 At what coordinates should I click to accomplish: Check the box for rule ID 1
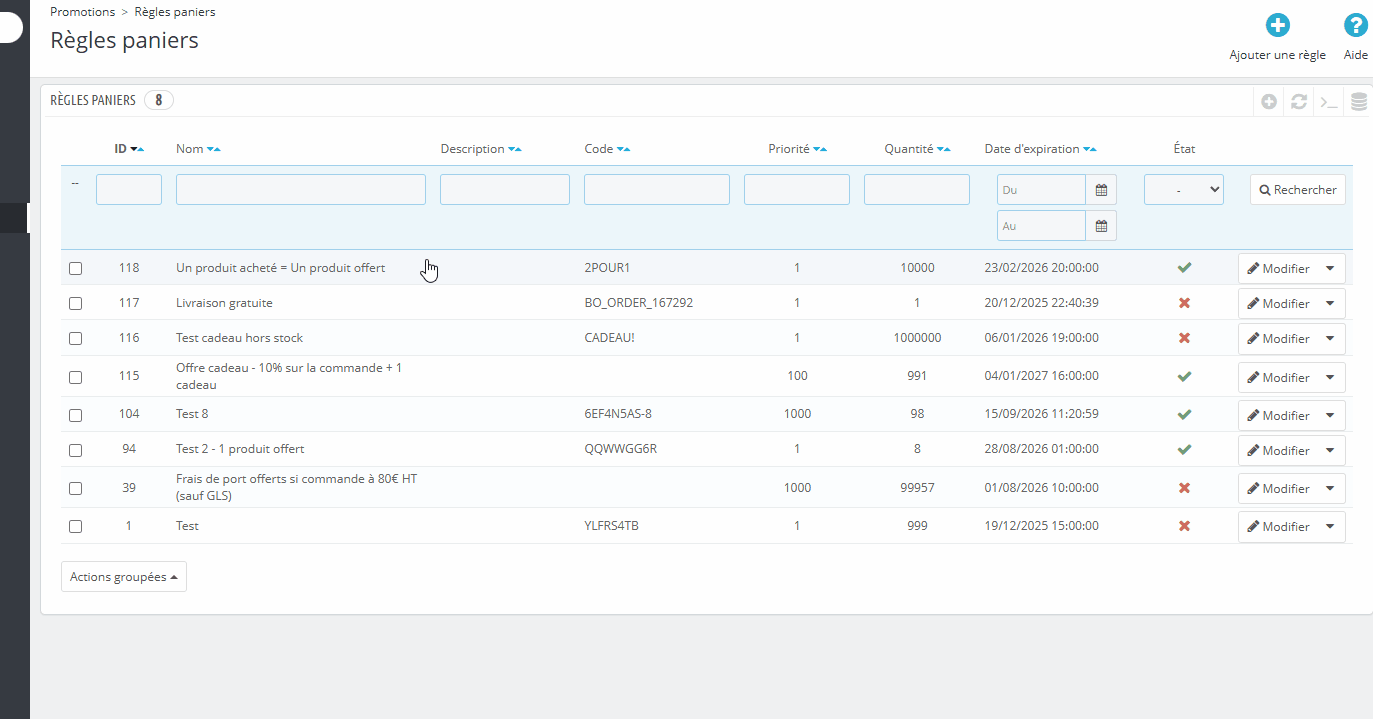point(76,526)
